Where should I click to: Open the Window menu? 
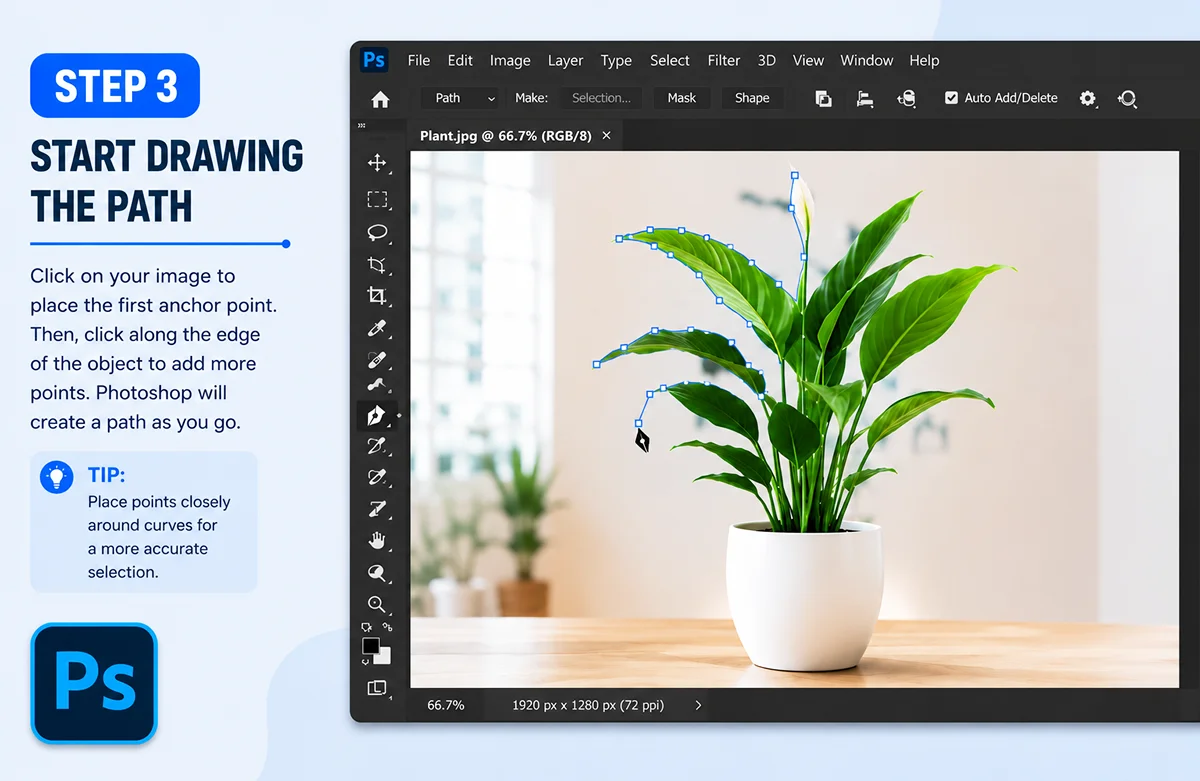coord(866,60)
